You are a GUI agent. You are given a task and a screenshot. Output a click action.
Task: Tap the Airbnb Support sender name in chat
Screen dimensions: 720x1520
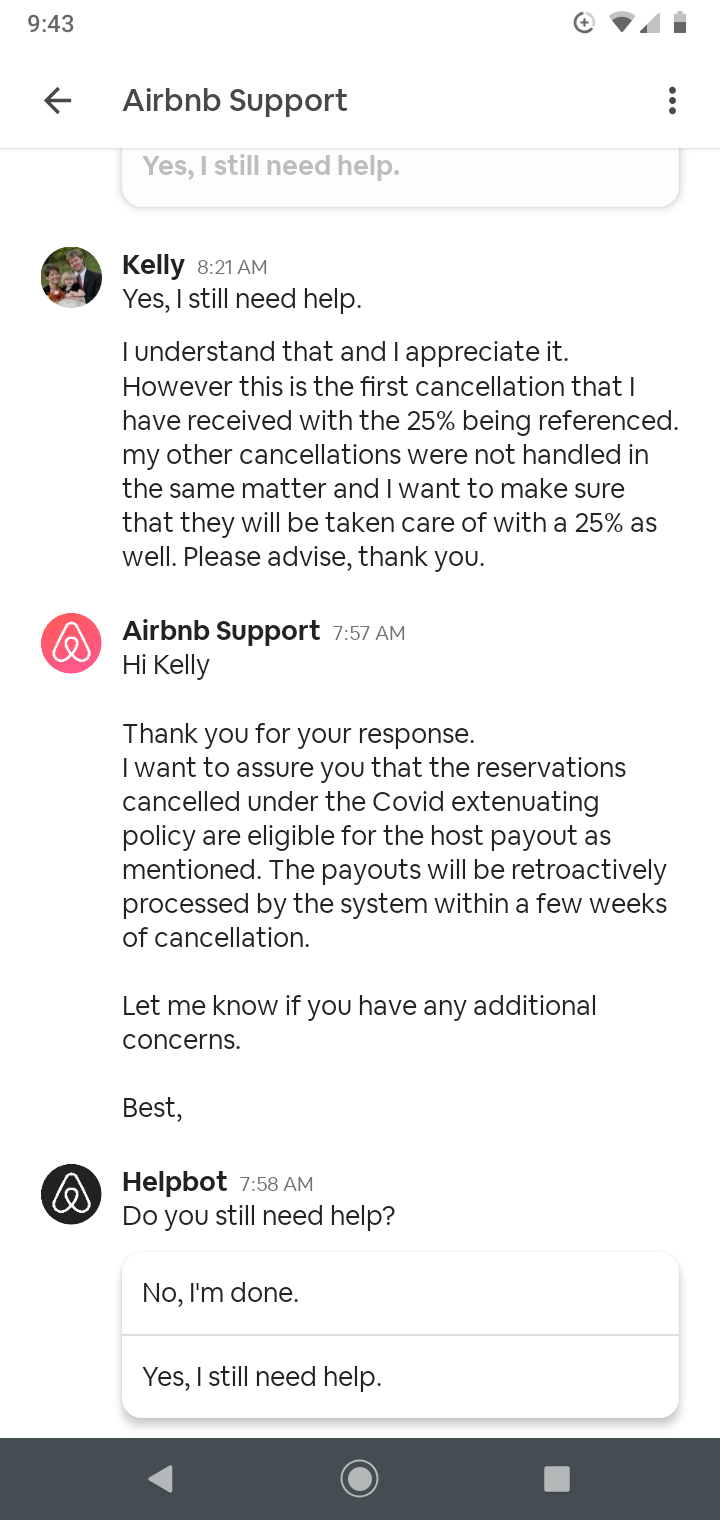click(221, 631)
